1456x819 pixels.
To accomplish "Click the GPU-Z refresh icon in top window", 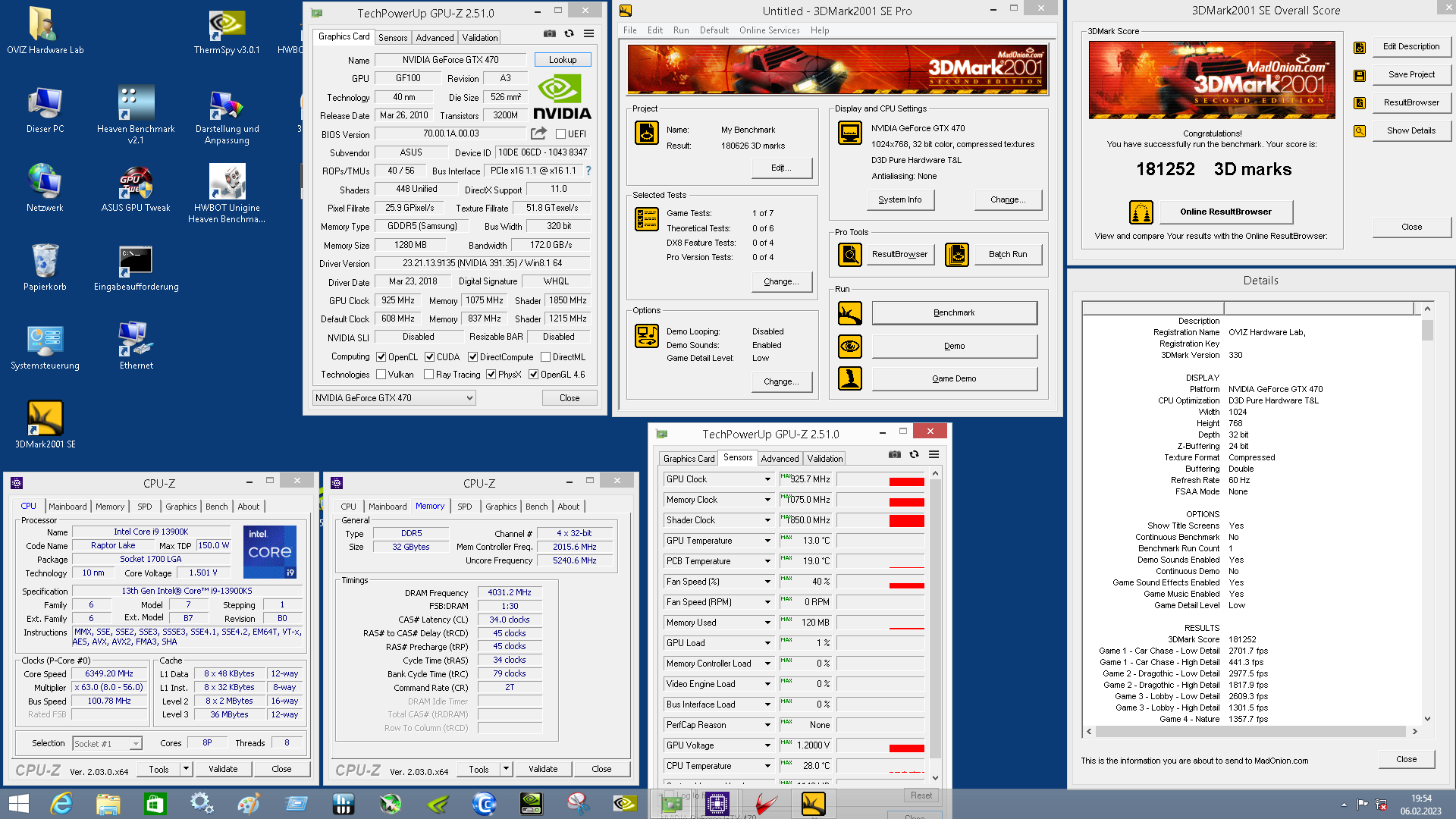I will (569, 33).
